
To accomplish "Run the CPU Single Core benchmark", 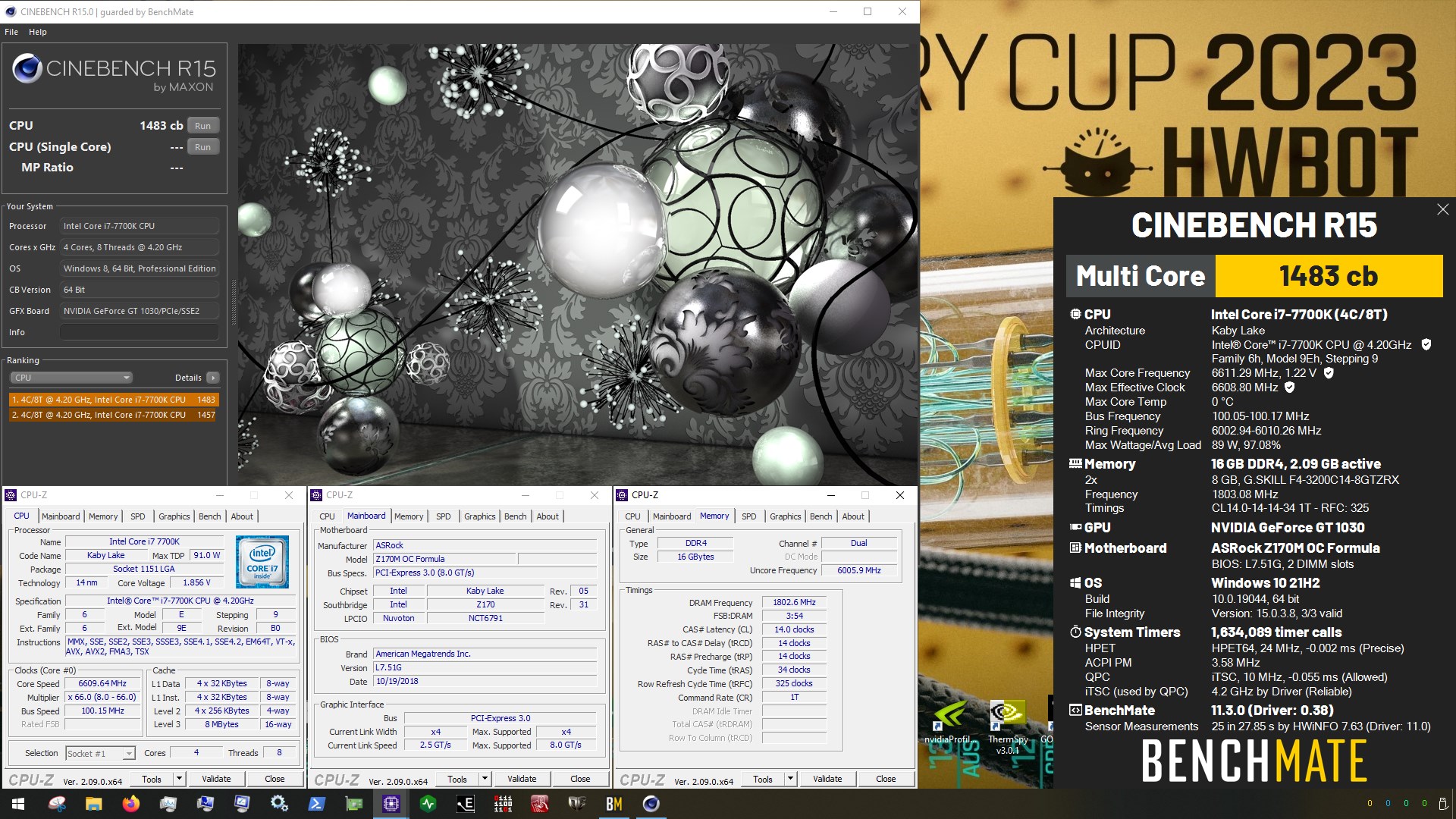I will tap(203, 147).
